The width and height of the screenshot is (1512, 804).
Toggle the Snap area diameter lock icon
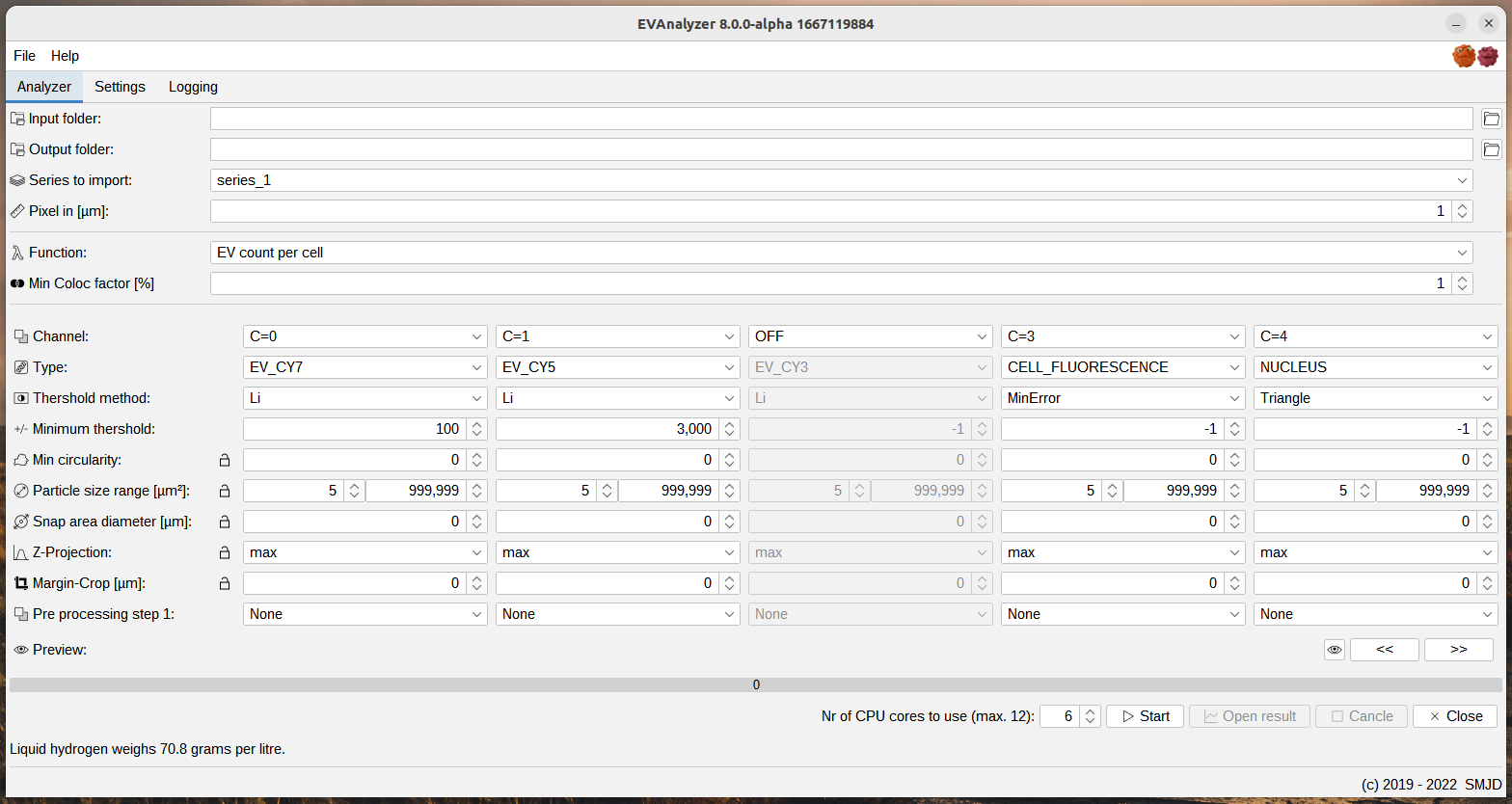click(x=225, y=522)
